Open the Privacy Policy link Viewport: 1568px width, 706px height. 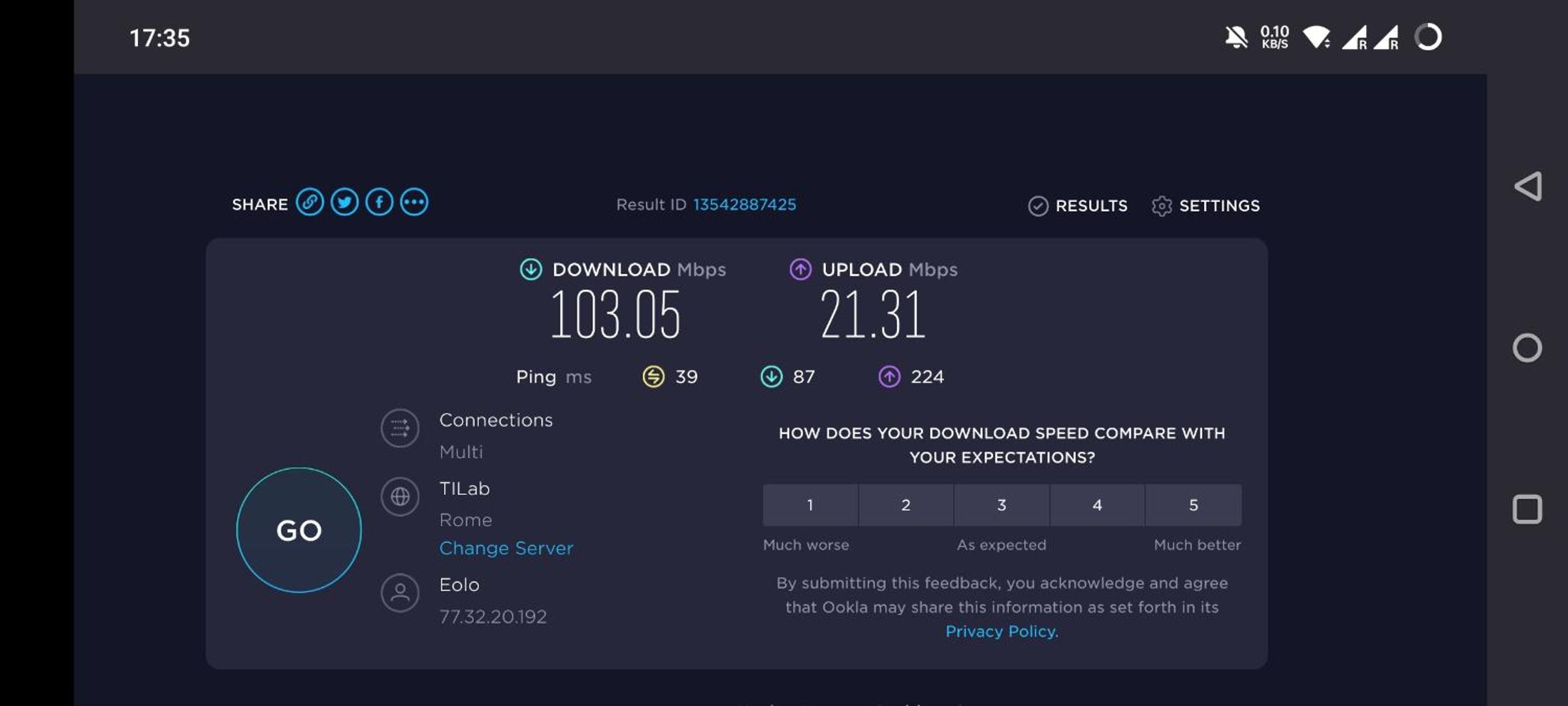tap(1002, 631)
